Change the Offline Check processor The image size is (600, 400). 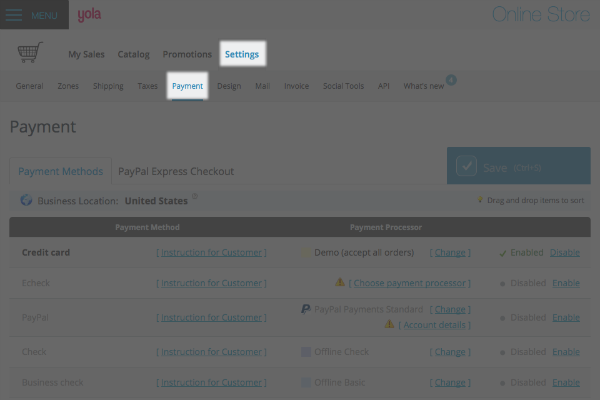pyautogui.click(x=449, y=352)
